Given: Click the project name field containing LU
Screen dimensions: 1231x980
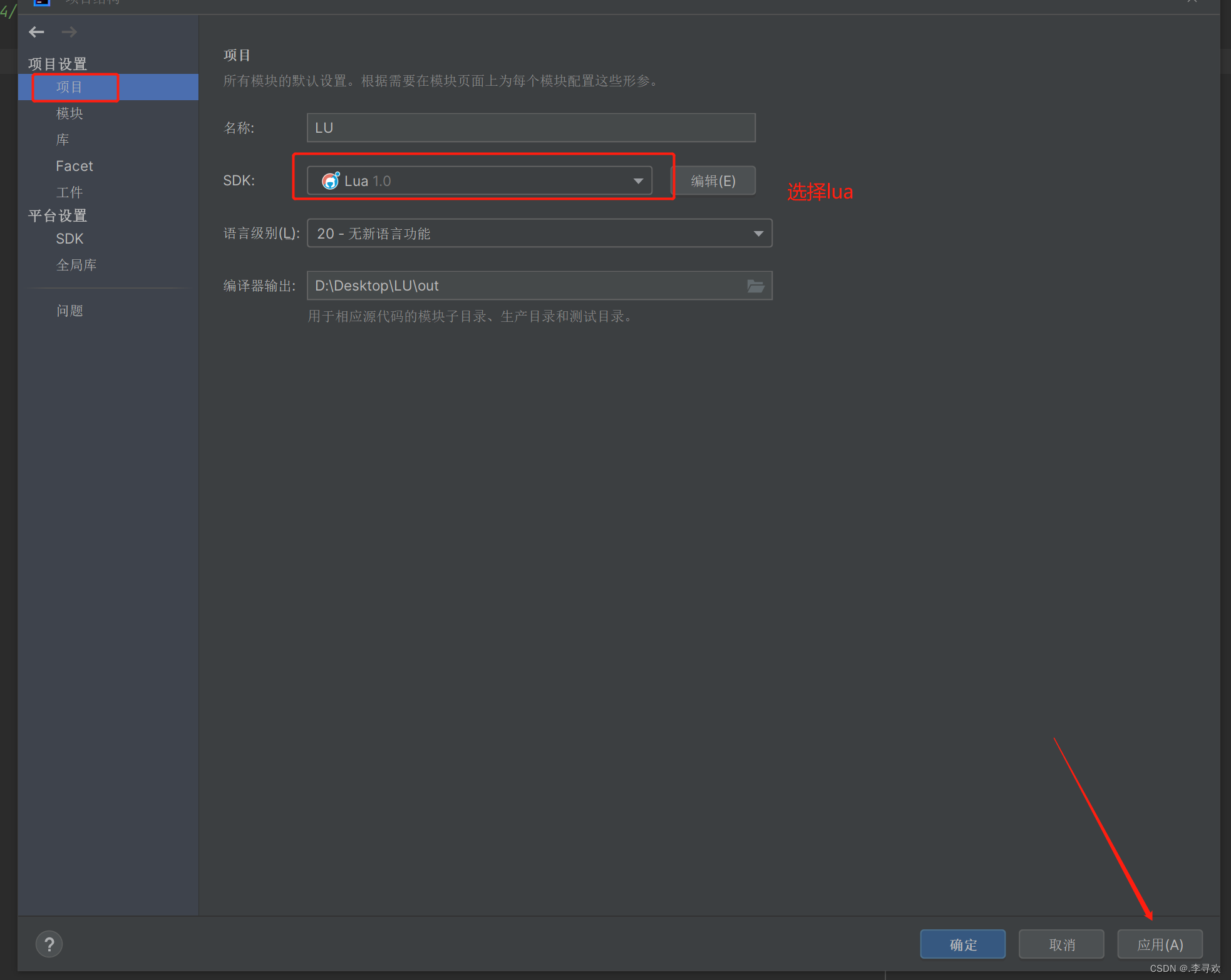Looking at the screenshot, I should pyautogui.click(x=530, y=128).
